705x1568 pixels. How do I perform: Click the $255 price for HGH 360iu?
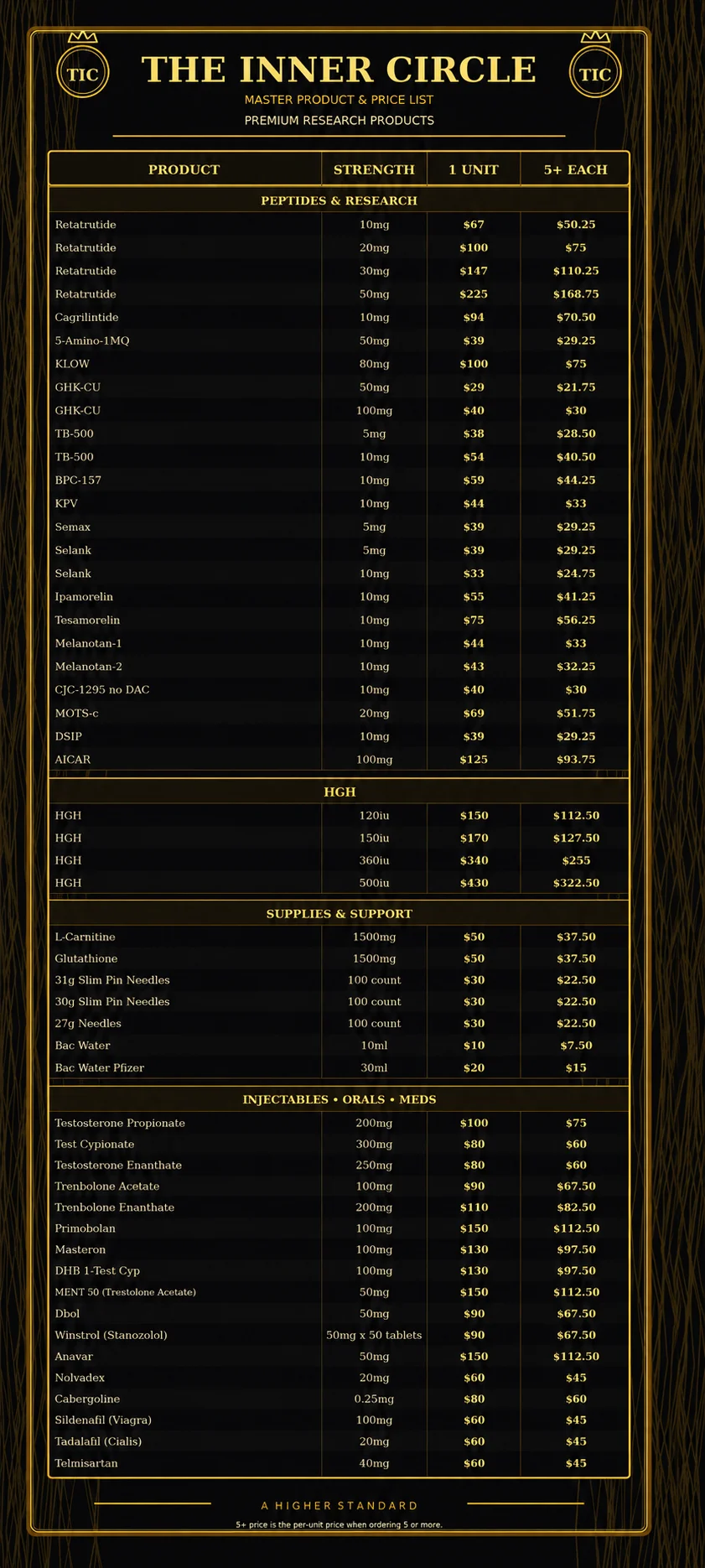[576, 860]
